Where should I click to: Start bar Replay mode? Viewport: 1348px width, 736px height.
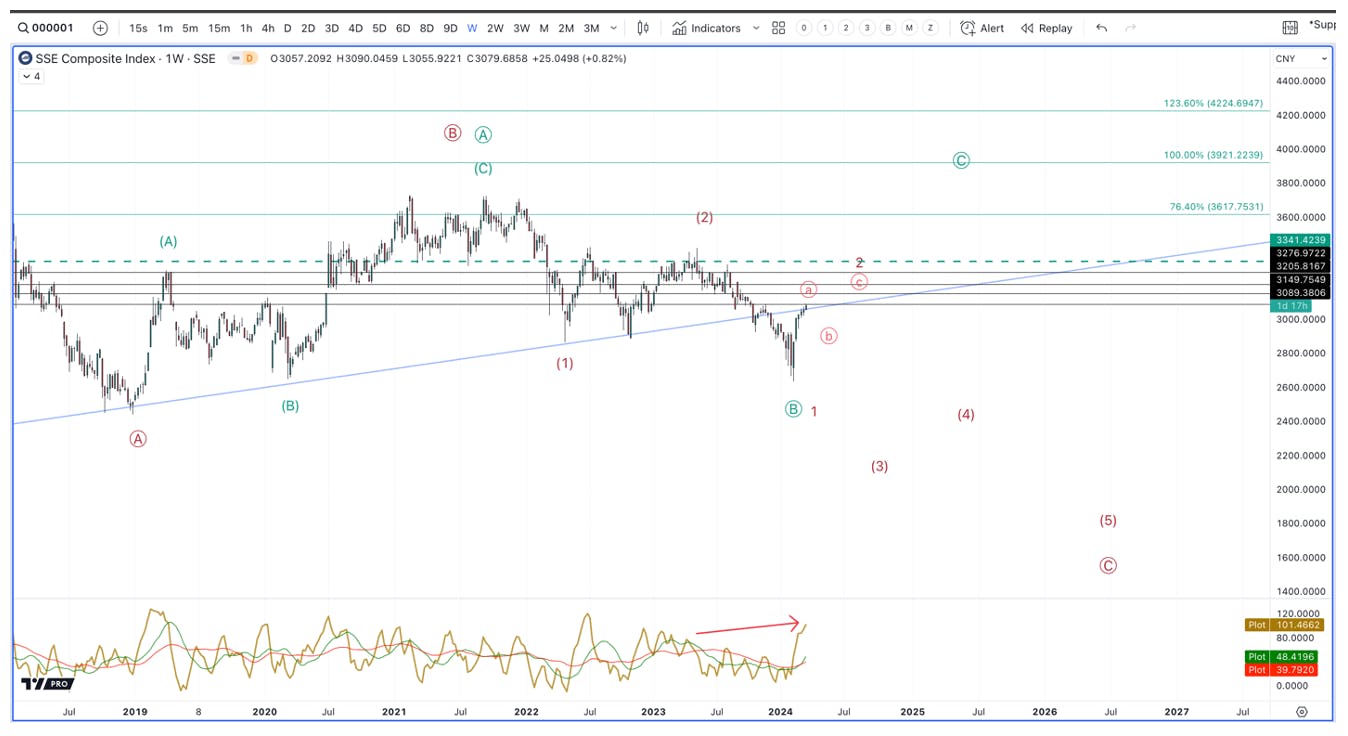(x=1046, y=28)
